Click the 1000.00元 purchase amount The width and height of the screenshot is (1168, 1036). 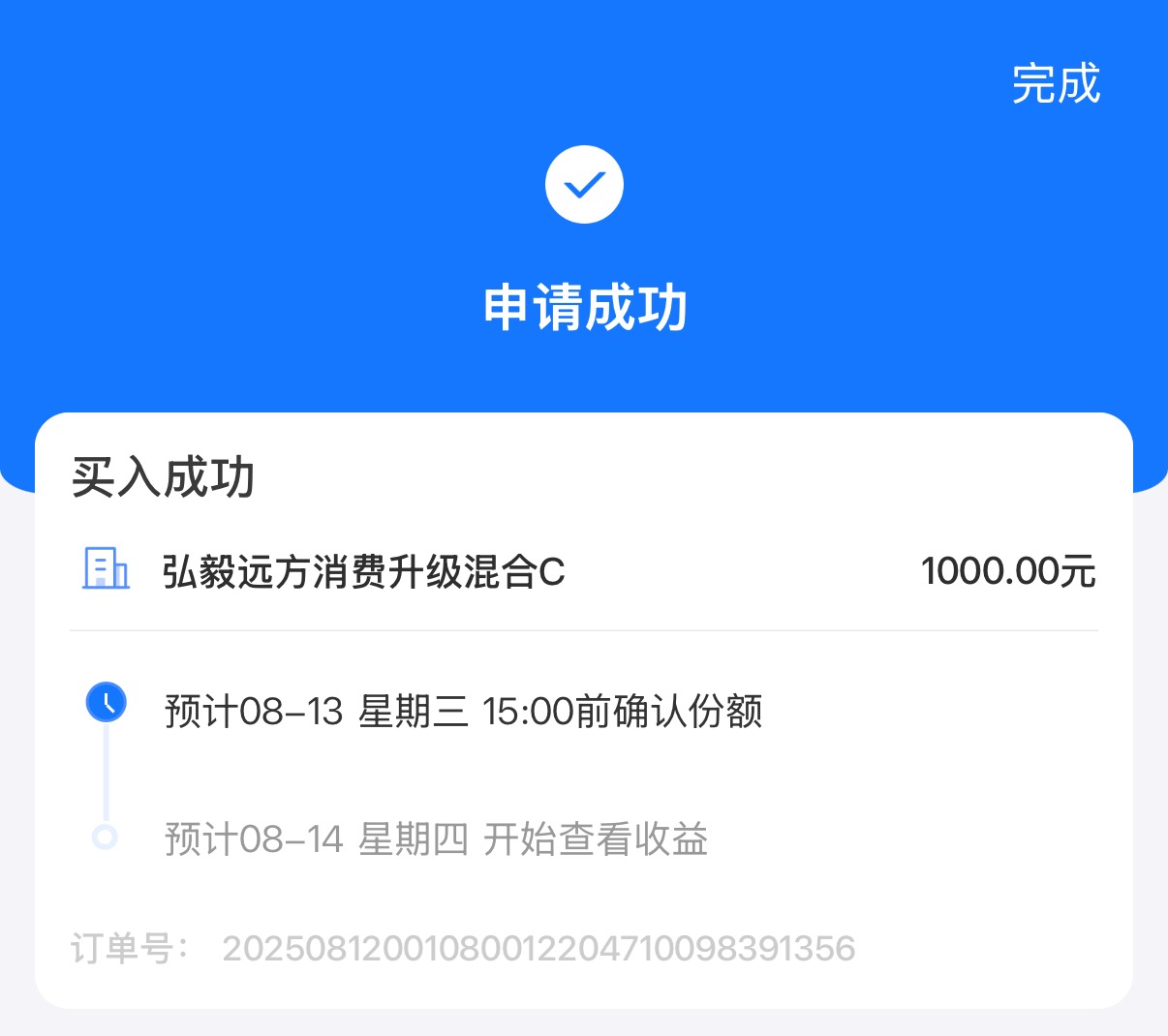(1008, 571)
